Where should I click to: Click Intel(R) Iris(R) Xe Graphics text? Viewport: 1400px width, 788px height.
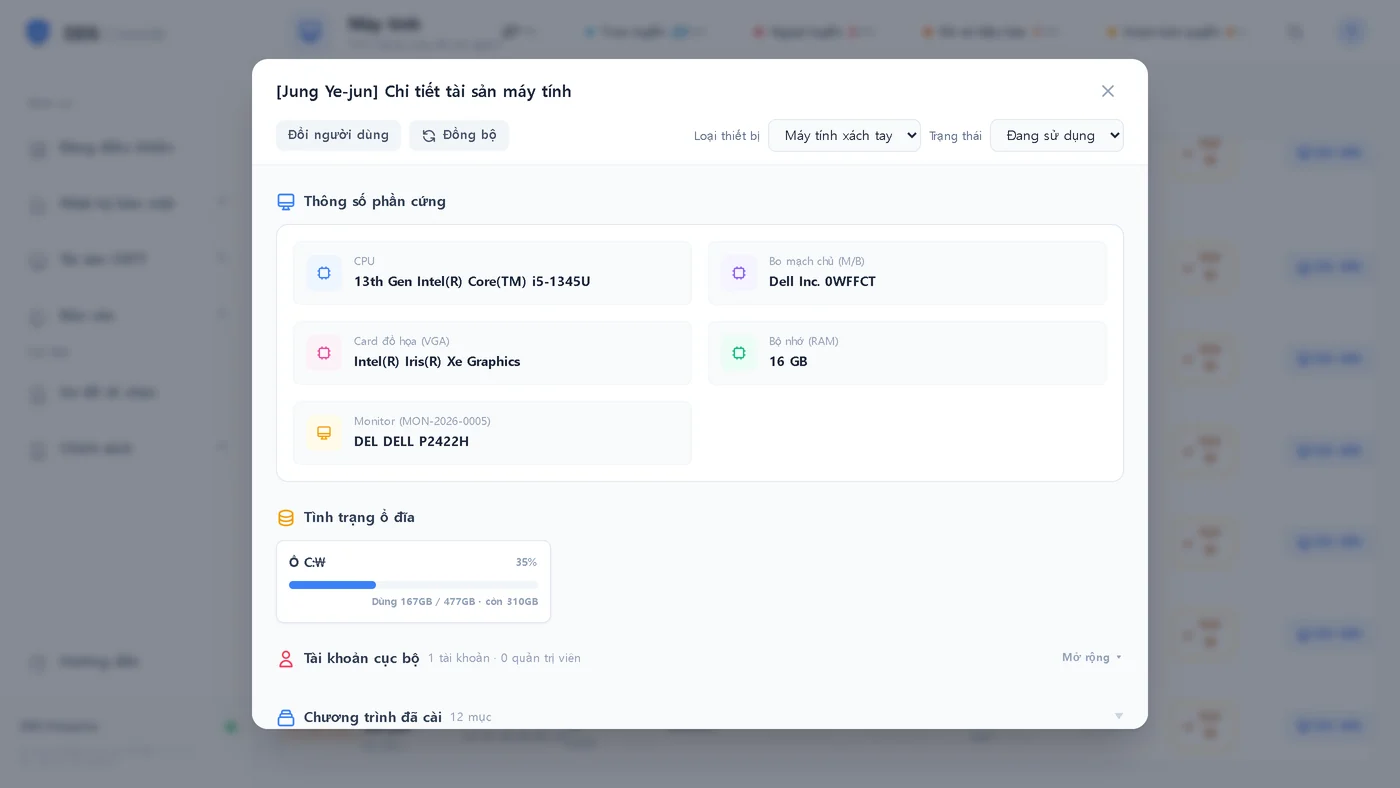437,362
